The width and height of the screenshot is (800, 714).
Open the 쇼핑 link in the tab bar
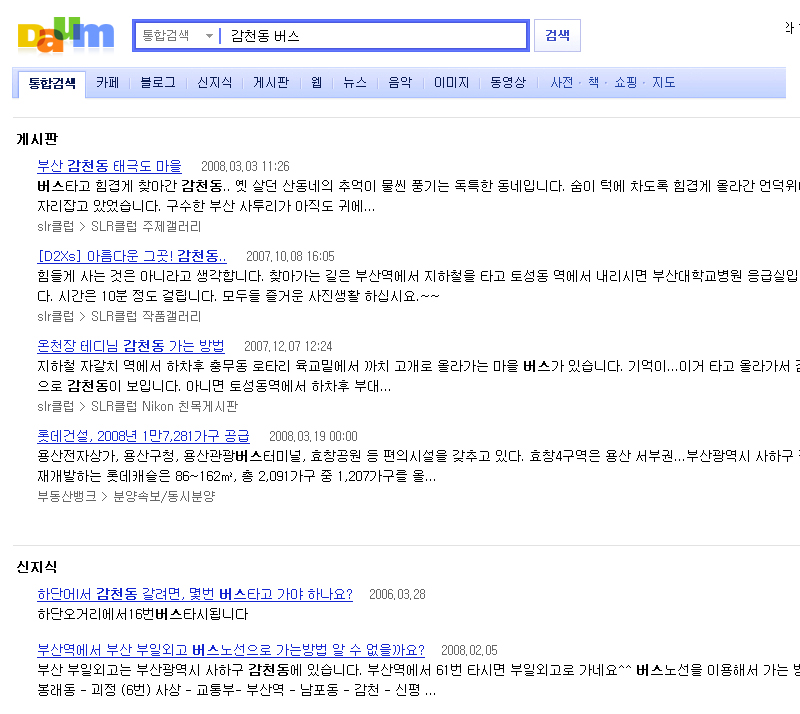click(626, 82)
